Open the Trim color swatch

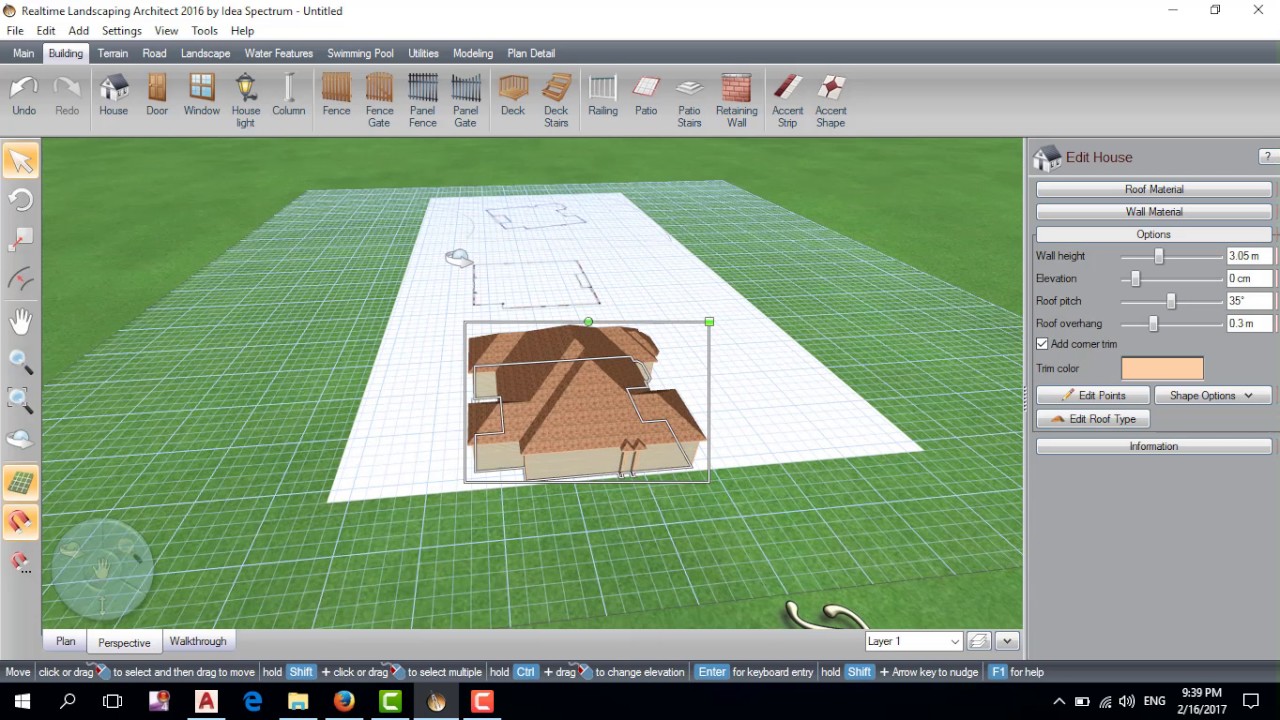tap(1162, 369)
